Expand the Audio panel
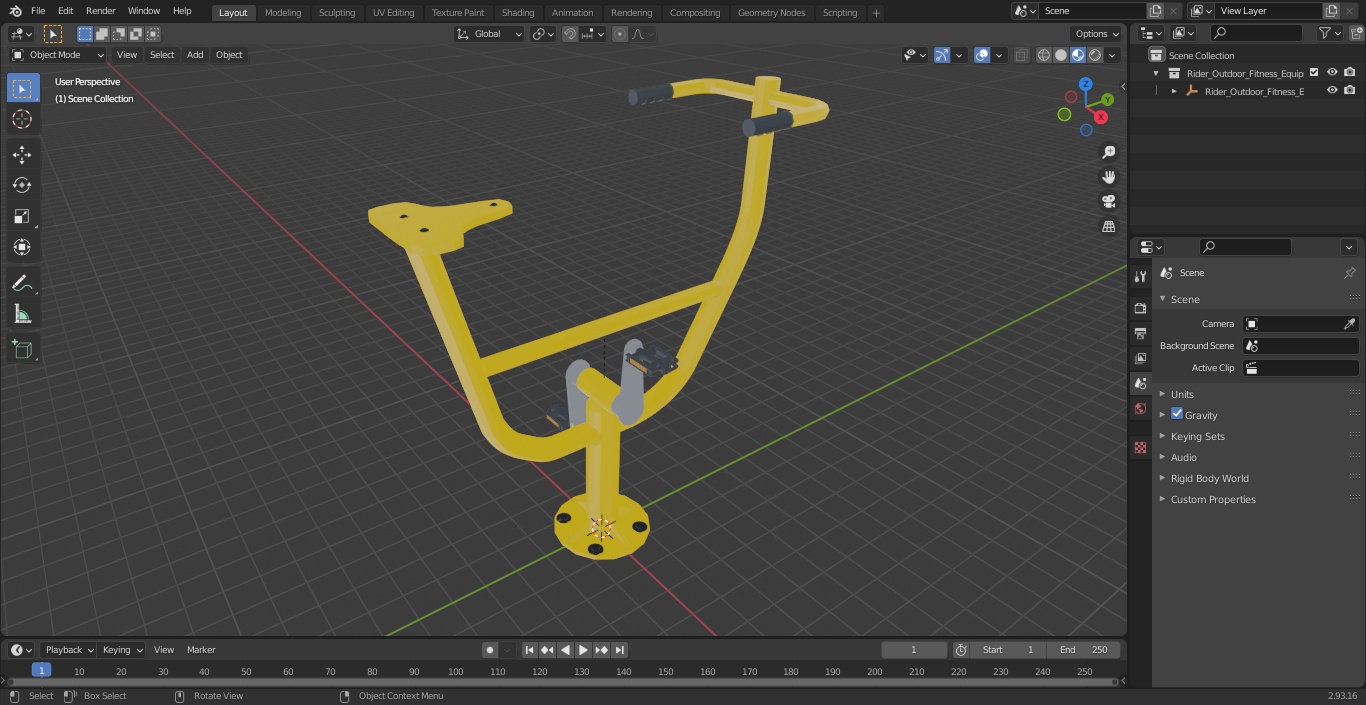The height and width of the screenshot is (705, 1366). tap(1184, 457)
